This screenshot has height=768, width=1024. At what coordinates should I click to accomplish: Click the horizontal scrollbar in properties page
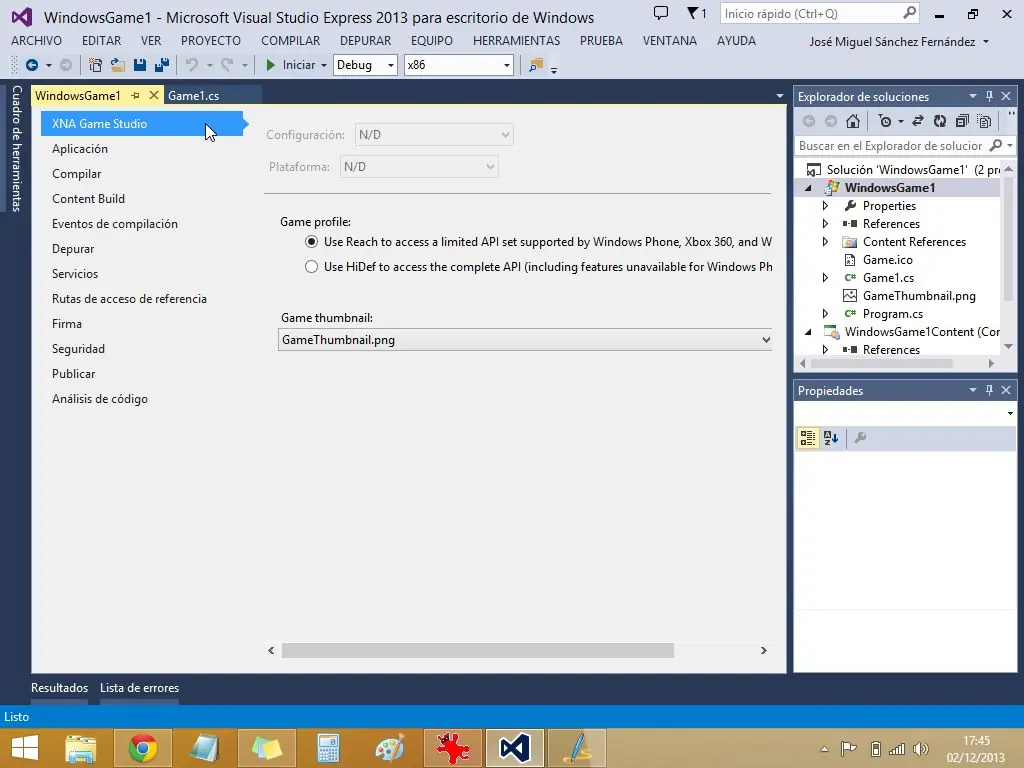[x=478, y=650]
